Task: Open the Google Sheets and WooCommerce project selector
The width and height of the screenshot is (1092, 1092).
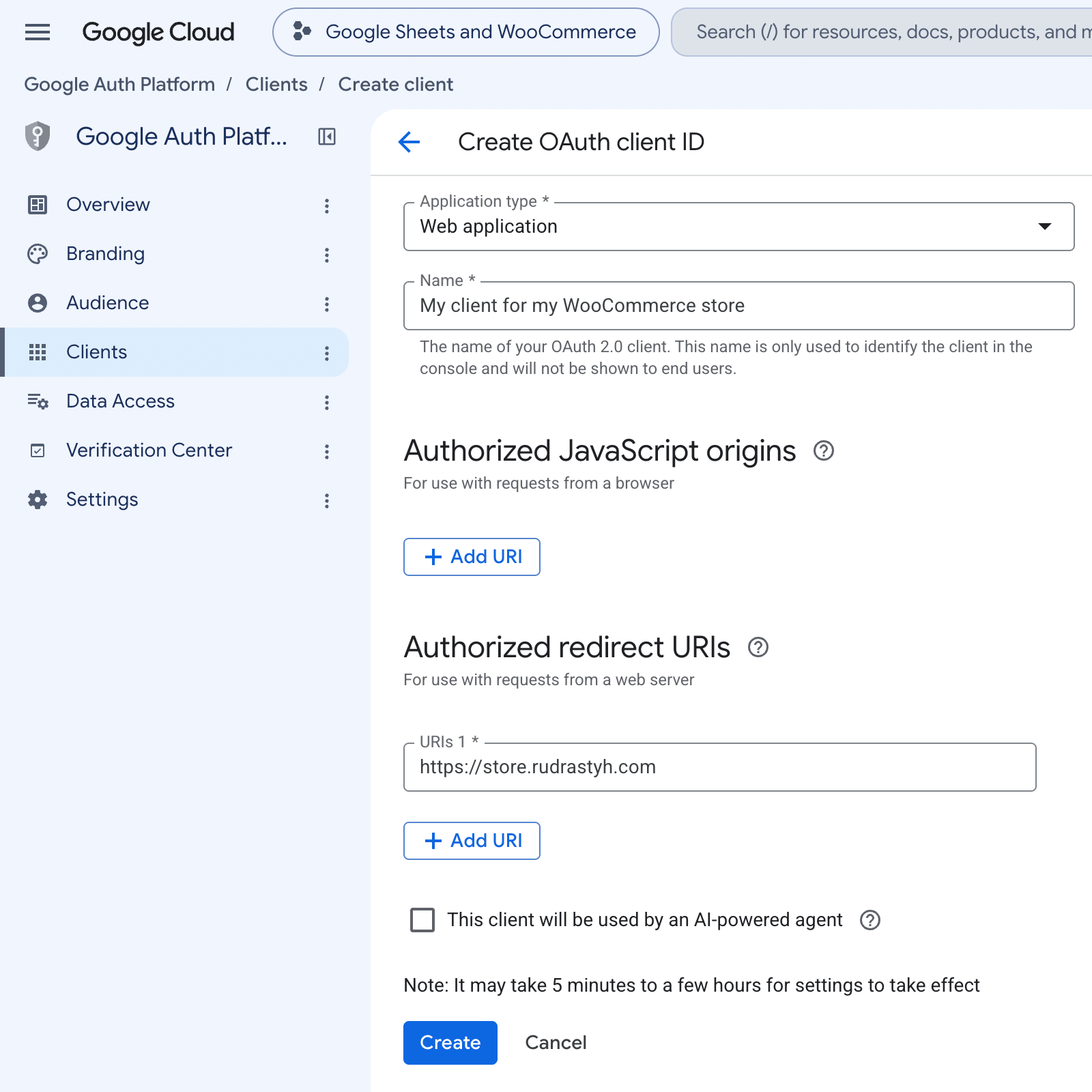Action: [x=466, y=32]
